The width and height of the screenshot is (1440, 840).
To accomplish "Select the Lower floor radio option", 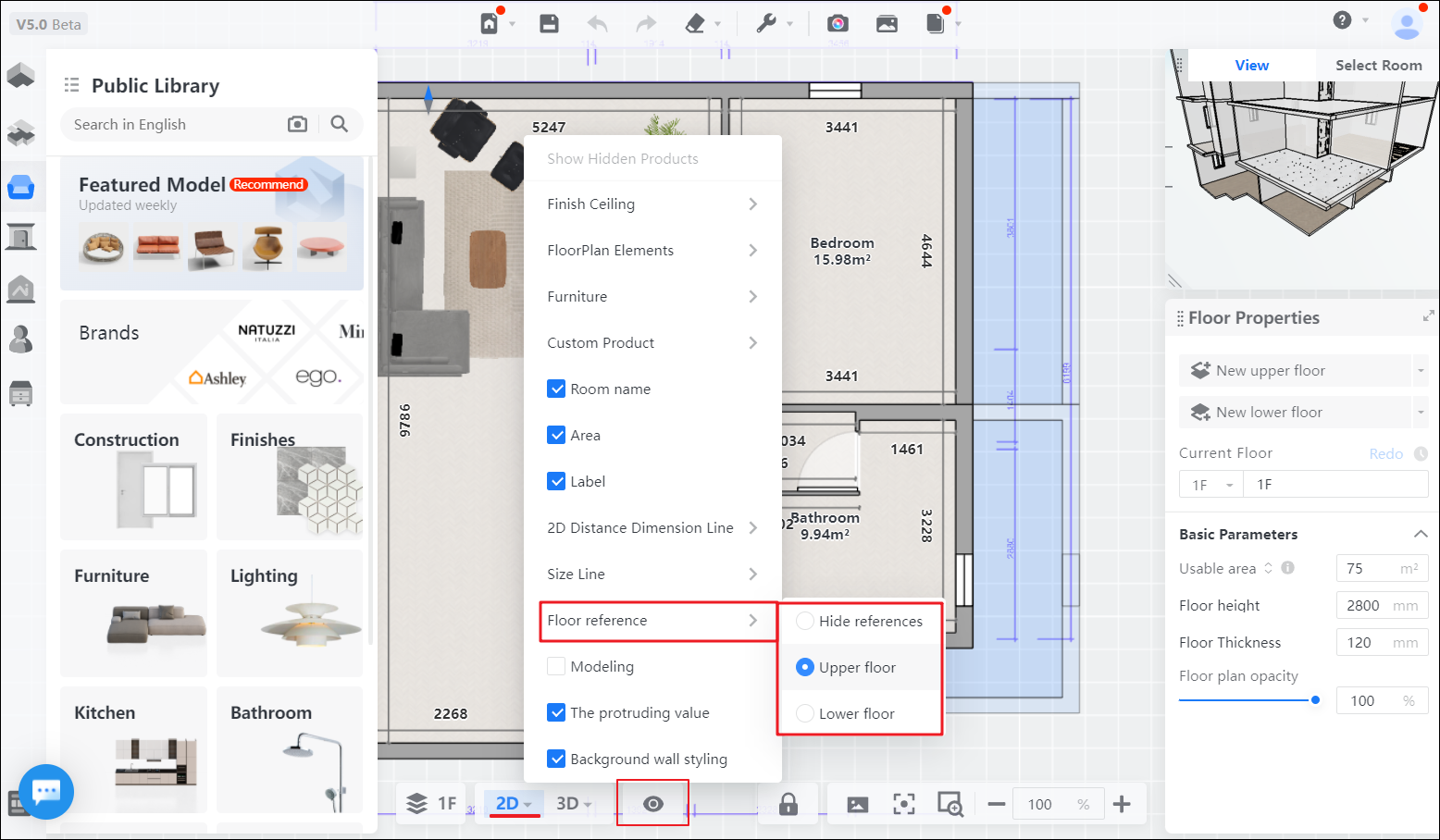I will 805,713.
